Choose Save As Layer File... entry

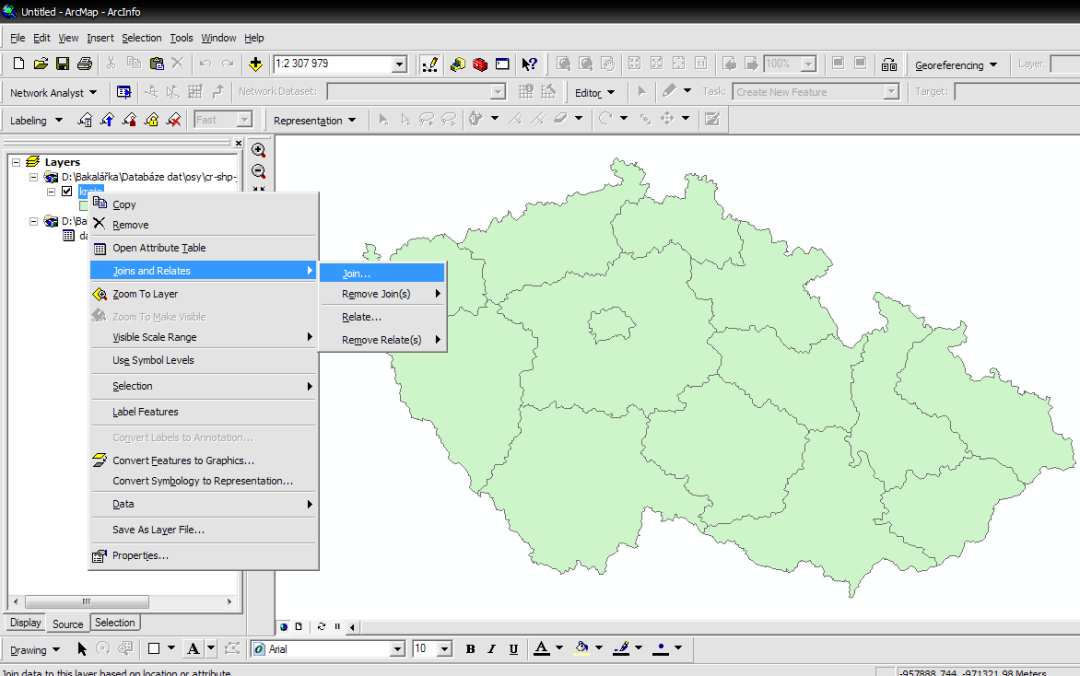(x=204, y=530)
